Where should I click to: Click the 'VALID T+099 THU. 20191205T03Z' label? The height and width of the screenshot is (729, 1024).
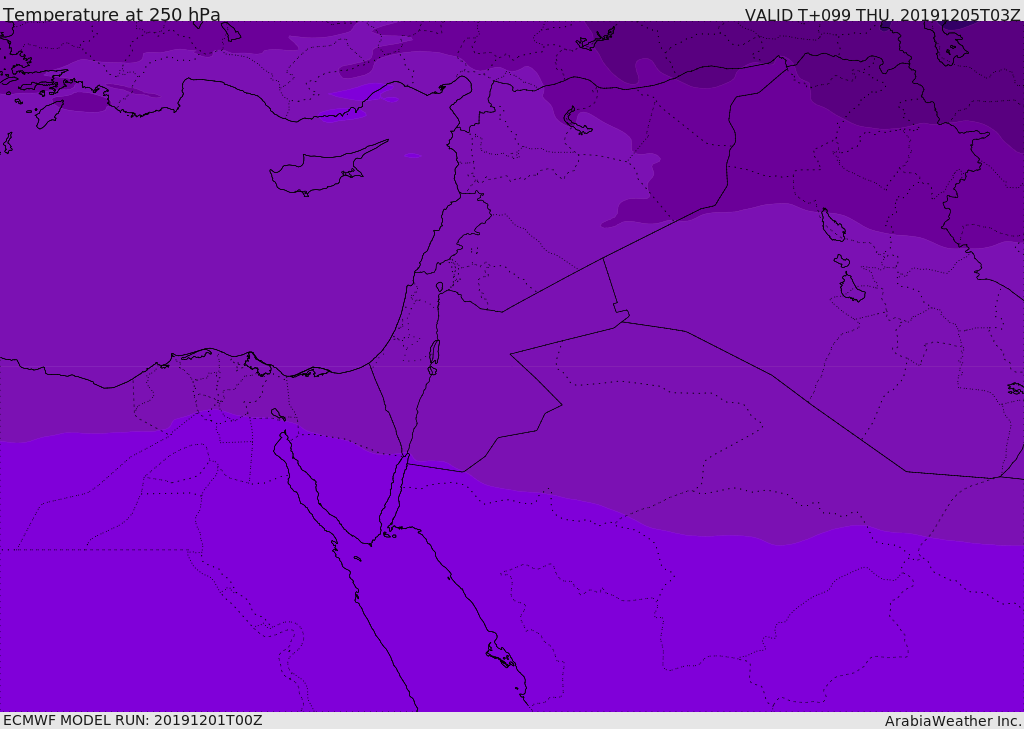(882, 15)
